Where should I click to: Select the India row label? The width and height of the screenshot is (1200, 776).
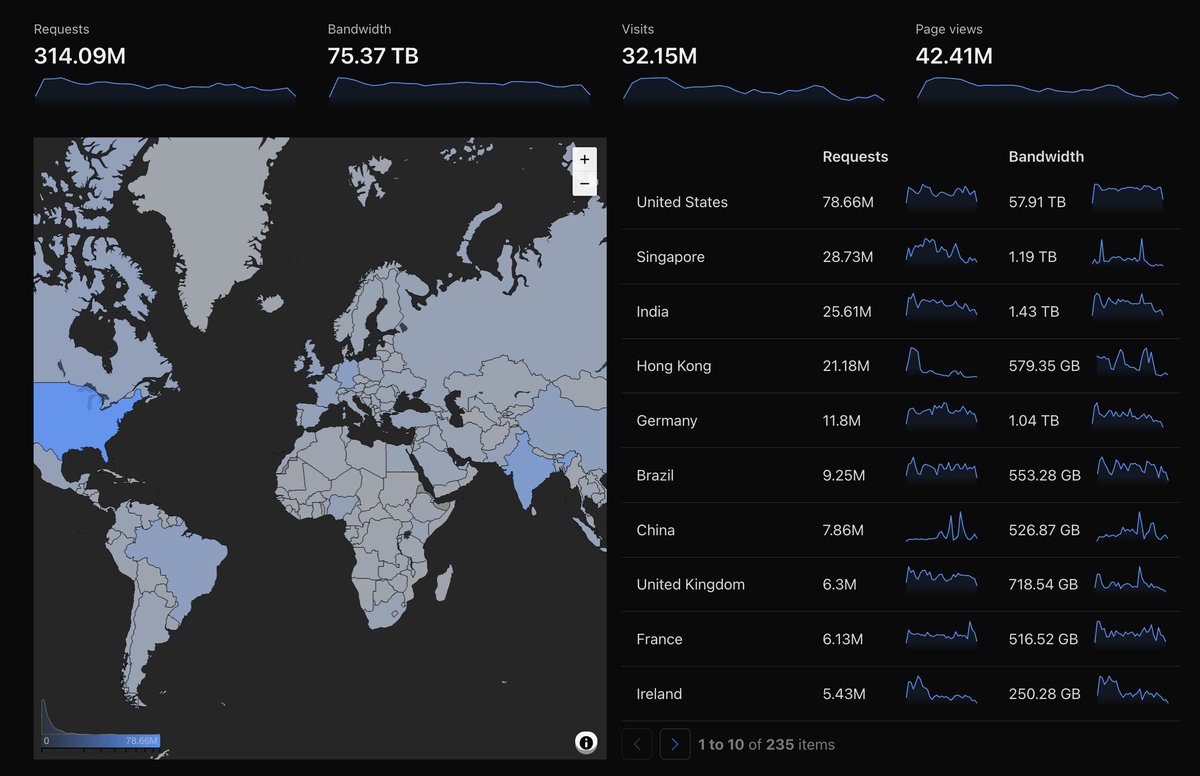coord(652,312)
